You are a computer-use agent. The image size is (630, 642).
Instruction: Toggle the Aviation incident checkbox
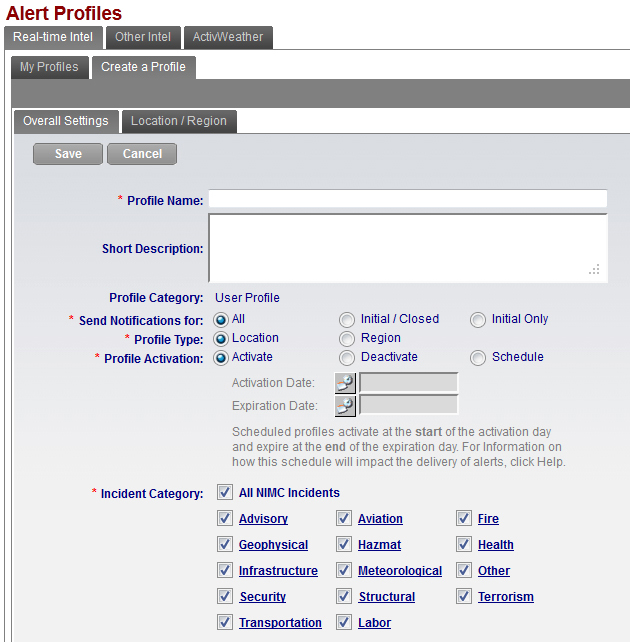coord(344,519)
